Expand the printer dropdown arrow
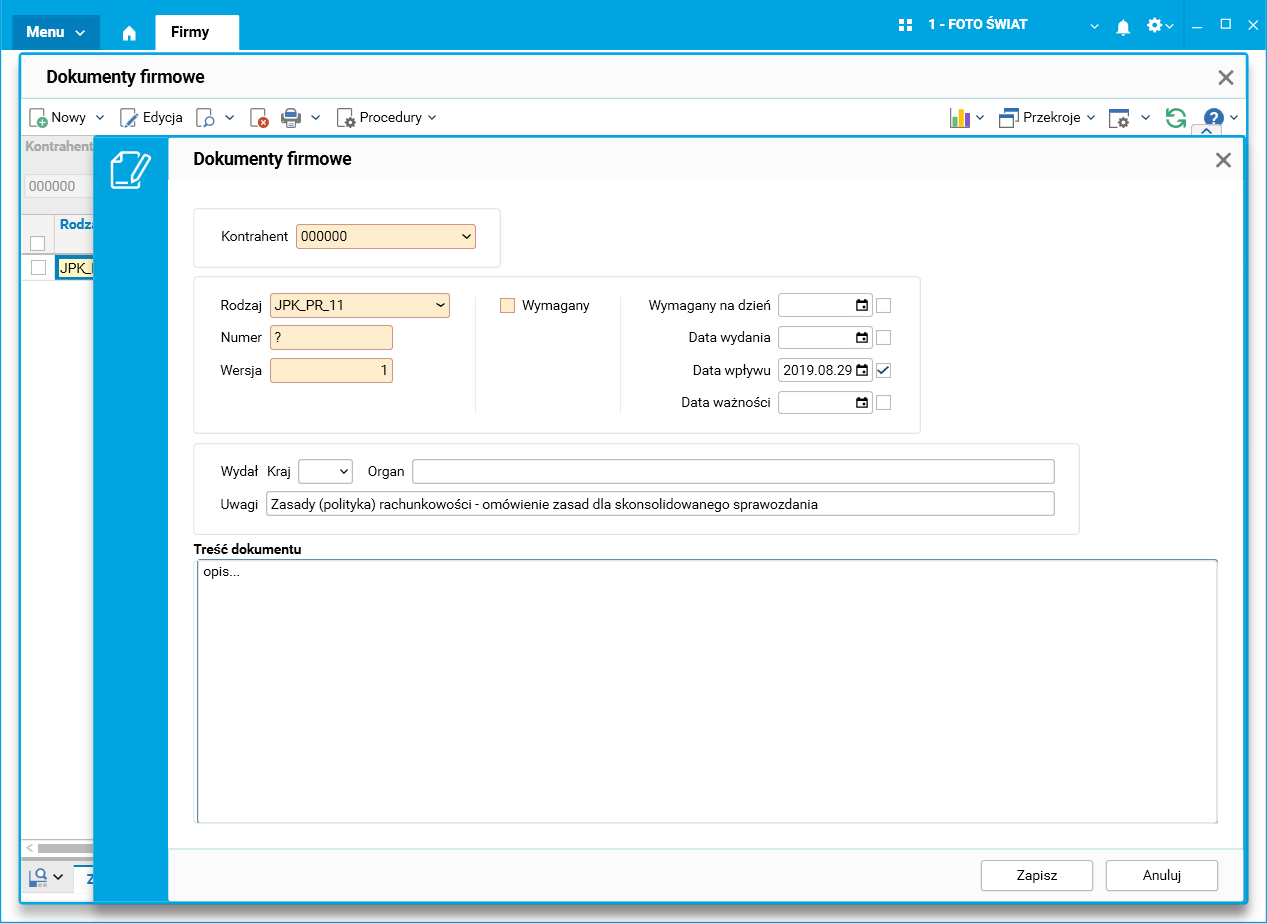Viewport: 1267px width, 923px height. point(315,118)
